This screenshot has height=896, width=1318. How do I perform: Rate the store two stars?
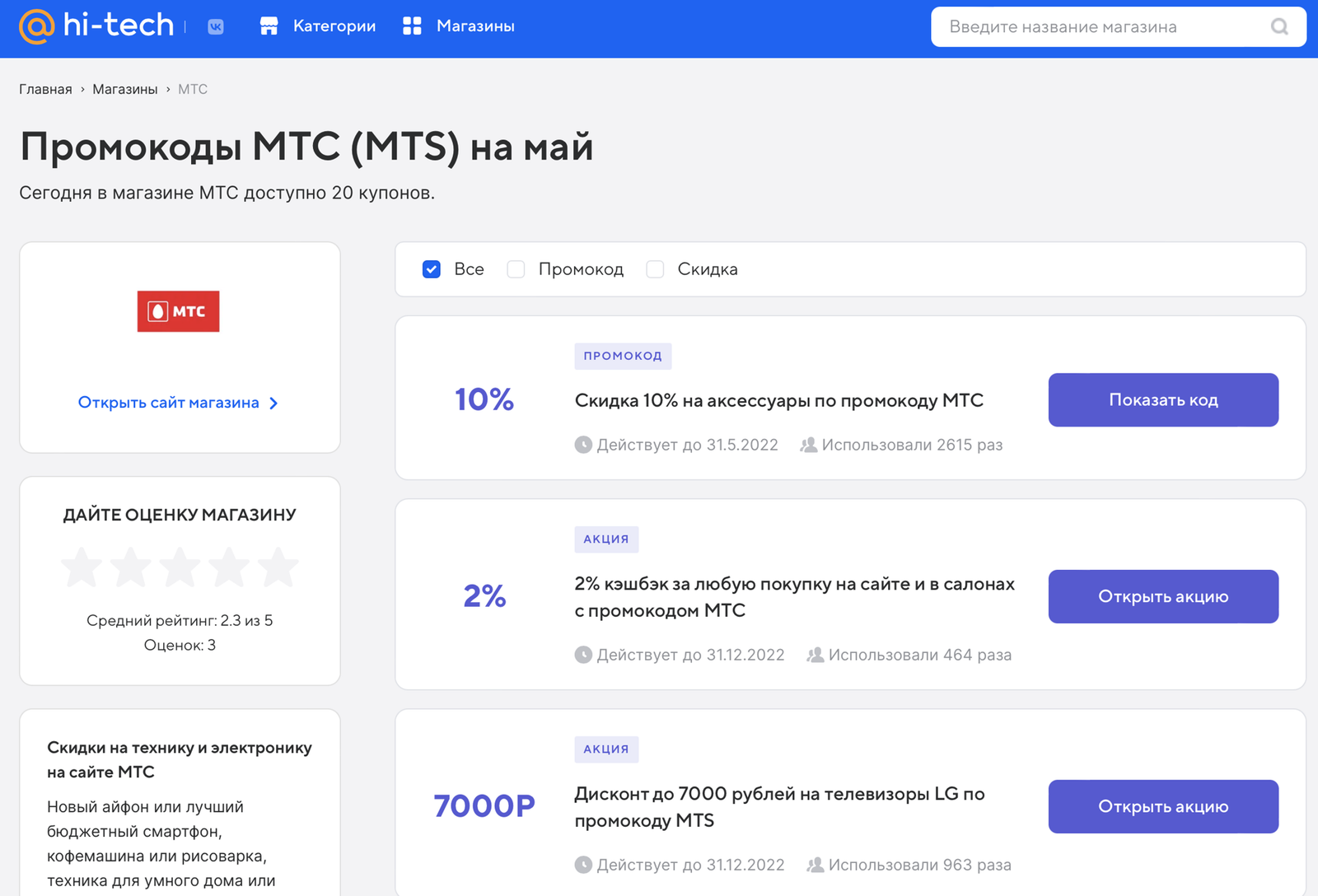coord(132,567)
